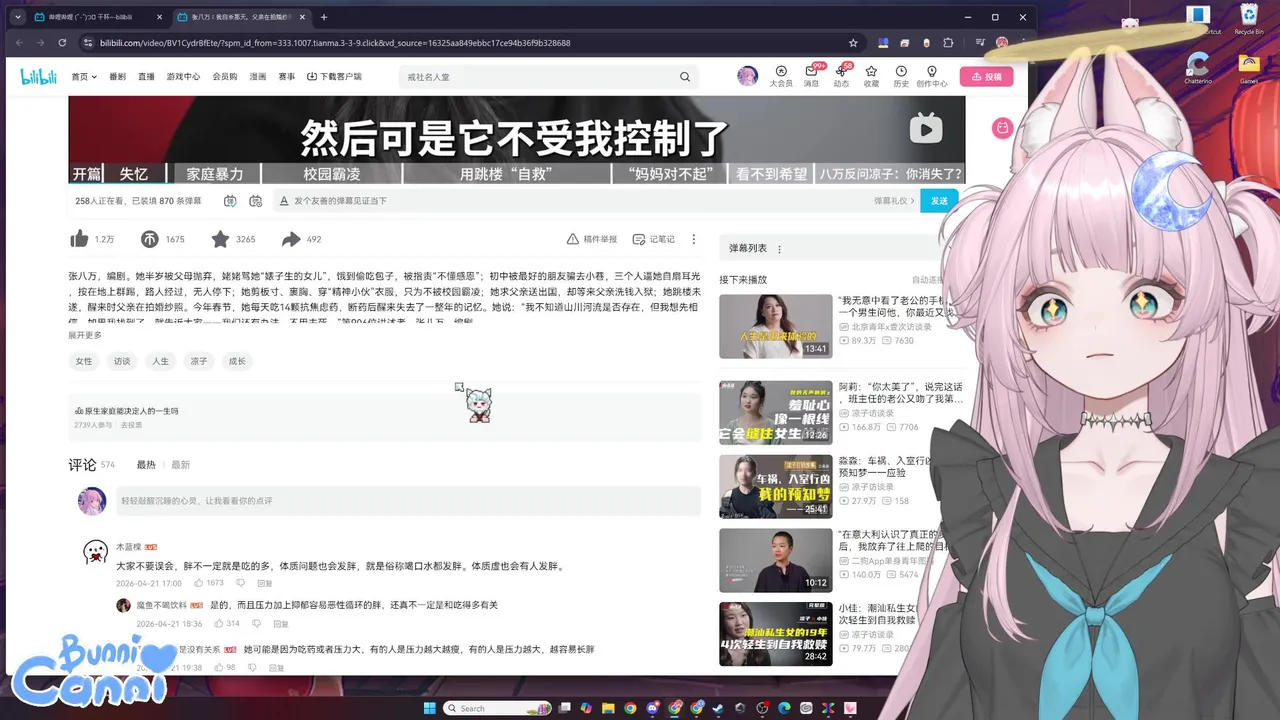Jump to chapter 失忆
The height and width of the screenshot is (720, 1280).
click(x=133, y=174)
